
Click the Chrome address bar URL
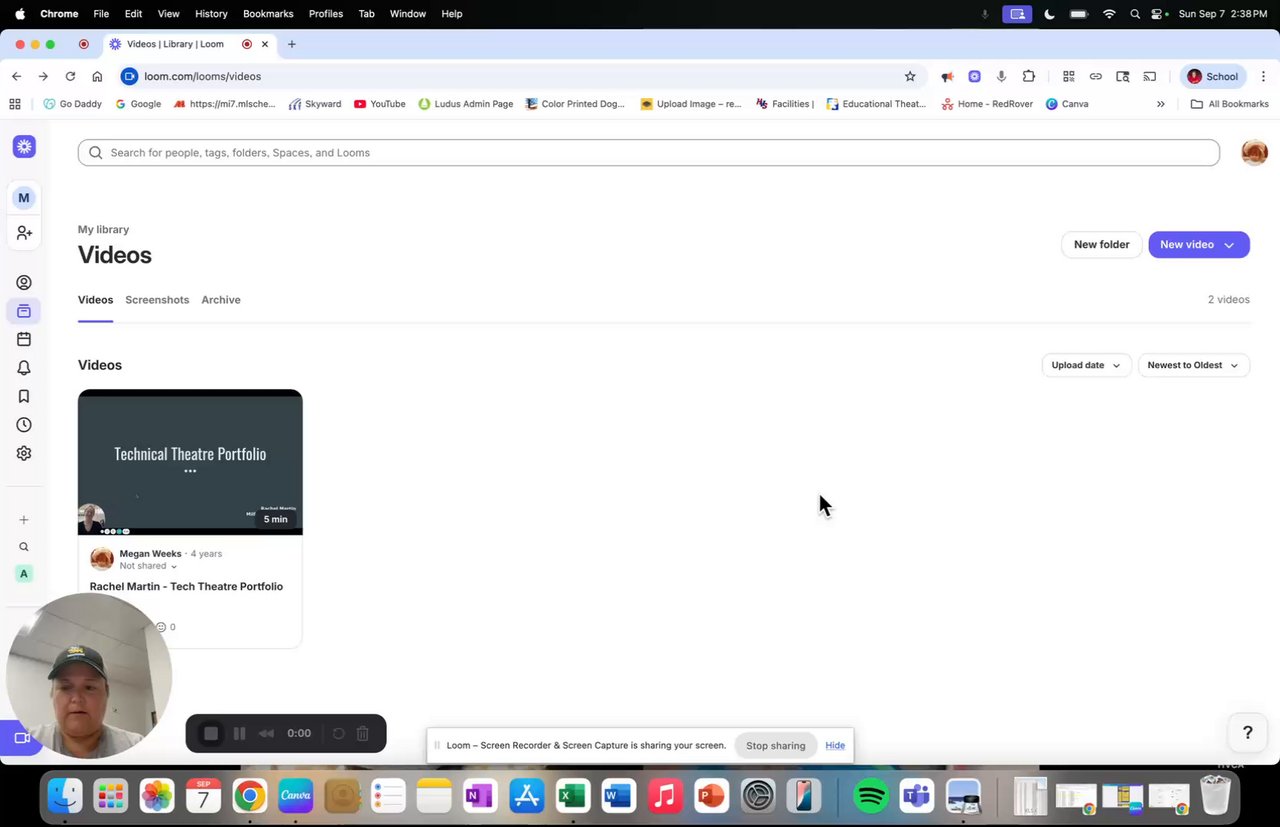pyautogui.click(x=202, y=76)
